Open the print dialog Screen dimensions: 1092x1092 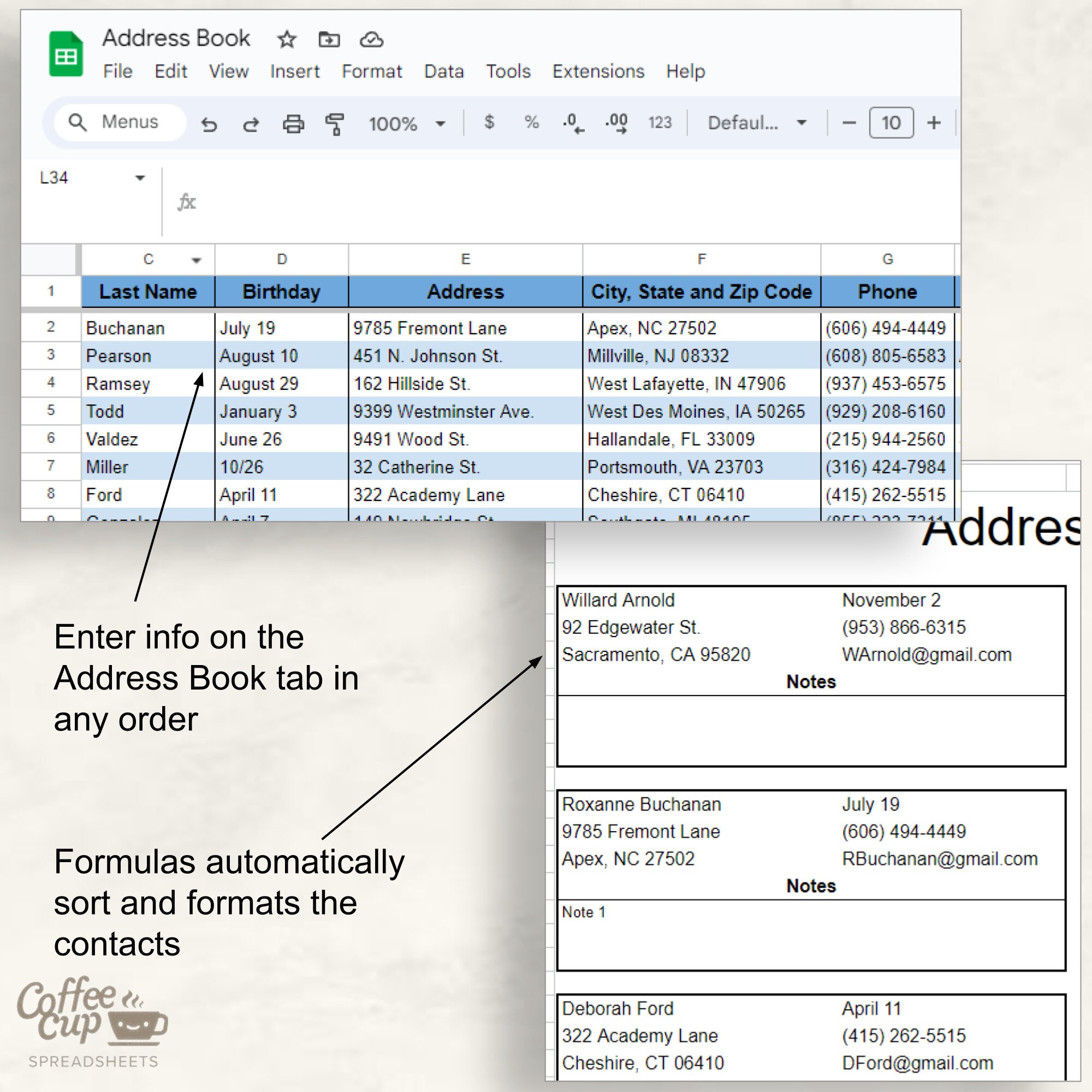[293, 123]
